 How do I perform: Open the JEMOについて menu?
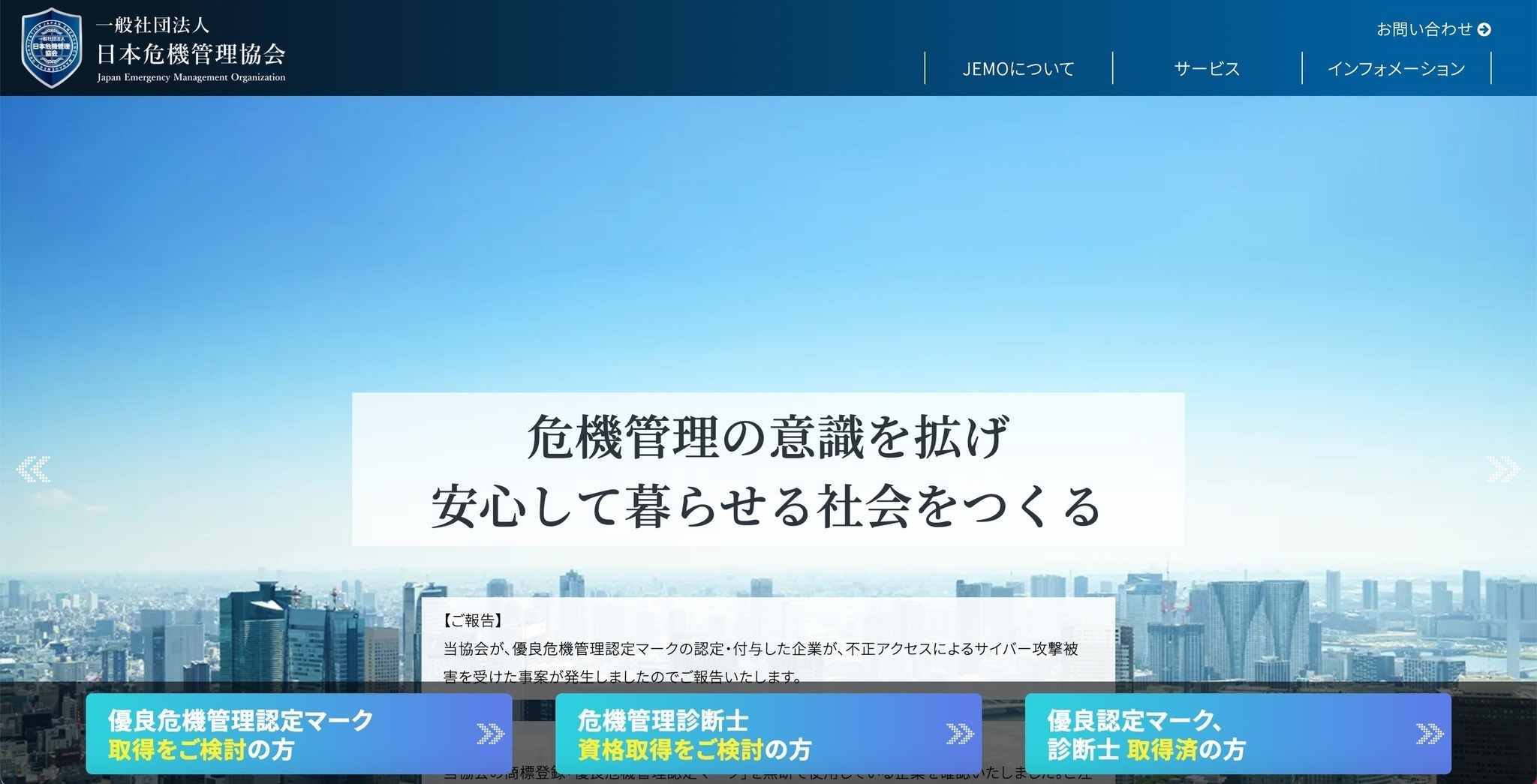1018,68
